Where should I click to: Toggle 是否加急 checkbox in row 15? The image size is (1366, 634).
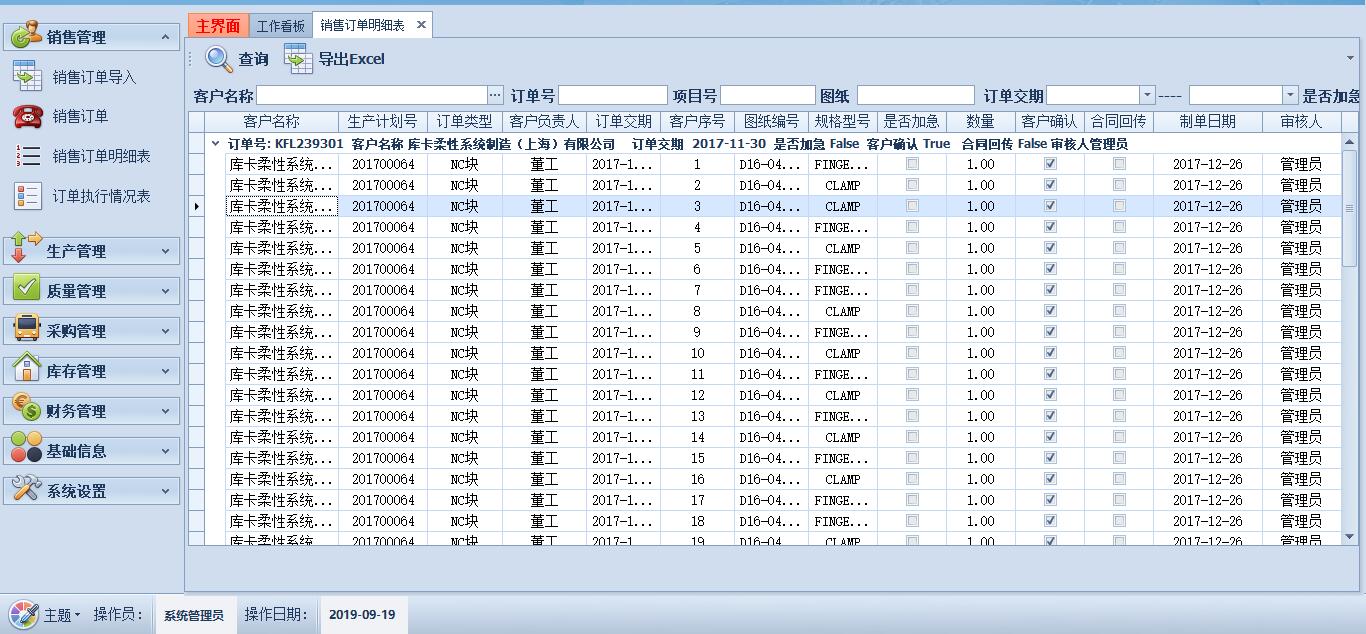coord(912,457)
